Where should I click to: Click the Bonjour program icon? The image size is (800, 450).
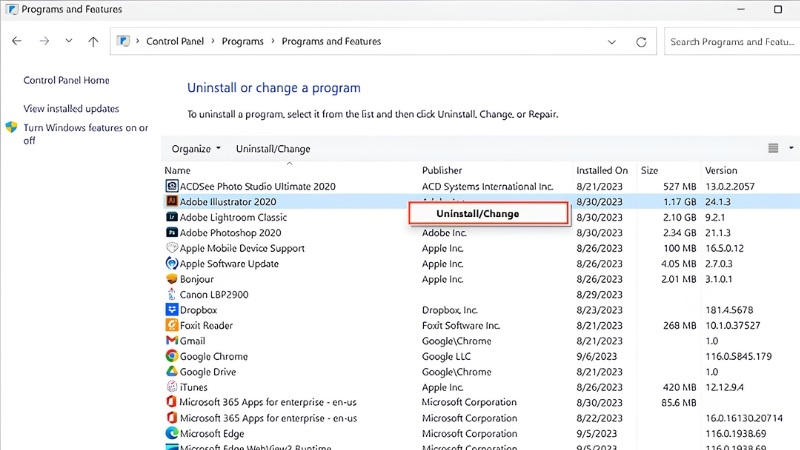coord(172,279)
